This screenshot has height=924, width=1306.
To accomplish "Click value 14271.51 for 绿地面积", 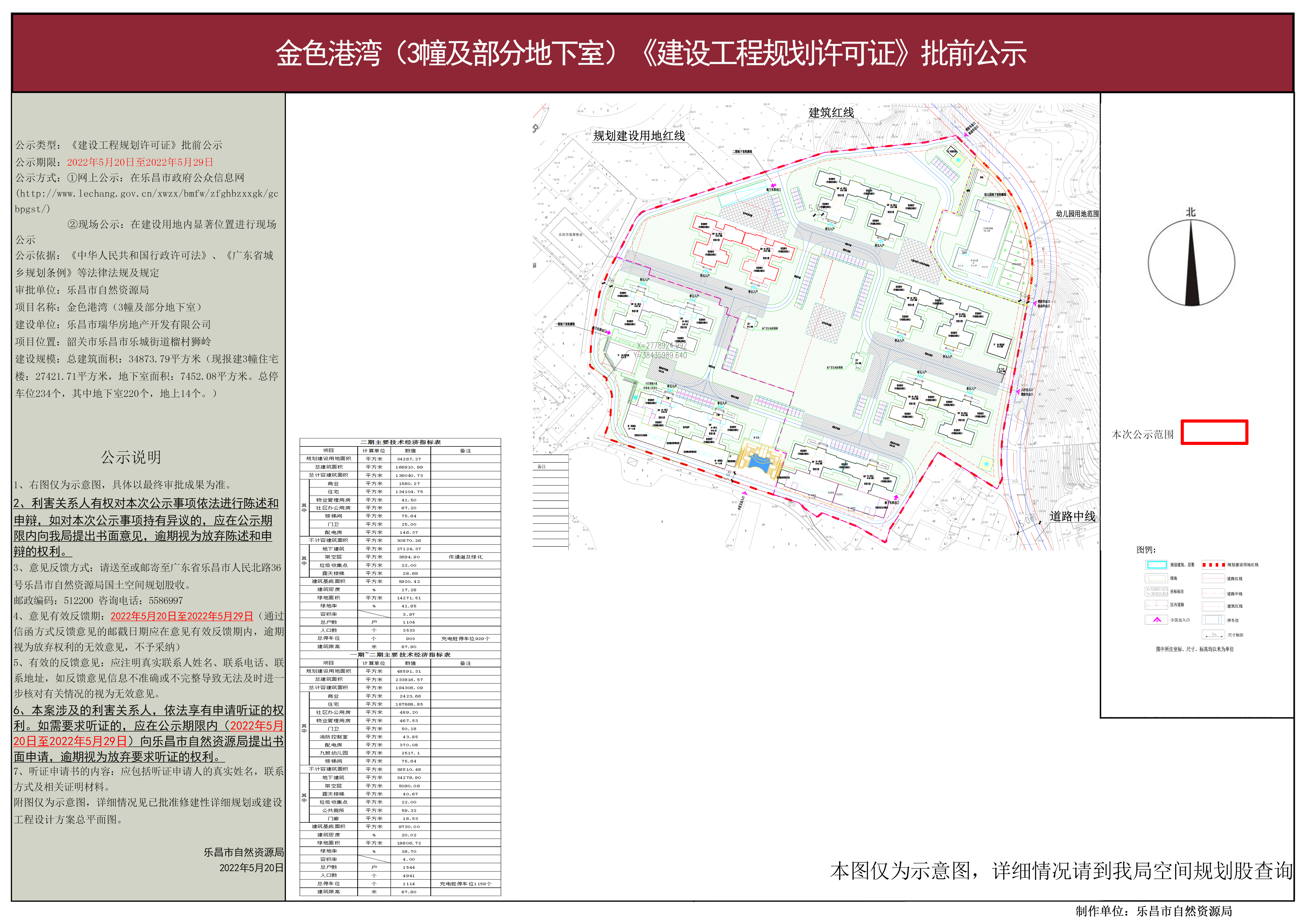I will 409,598.
